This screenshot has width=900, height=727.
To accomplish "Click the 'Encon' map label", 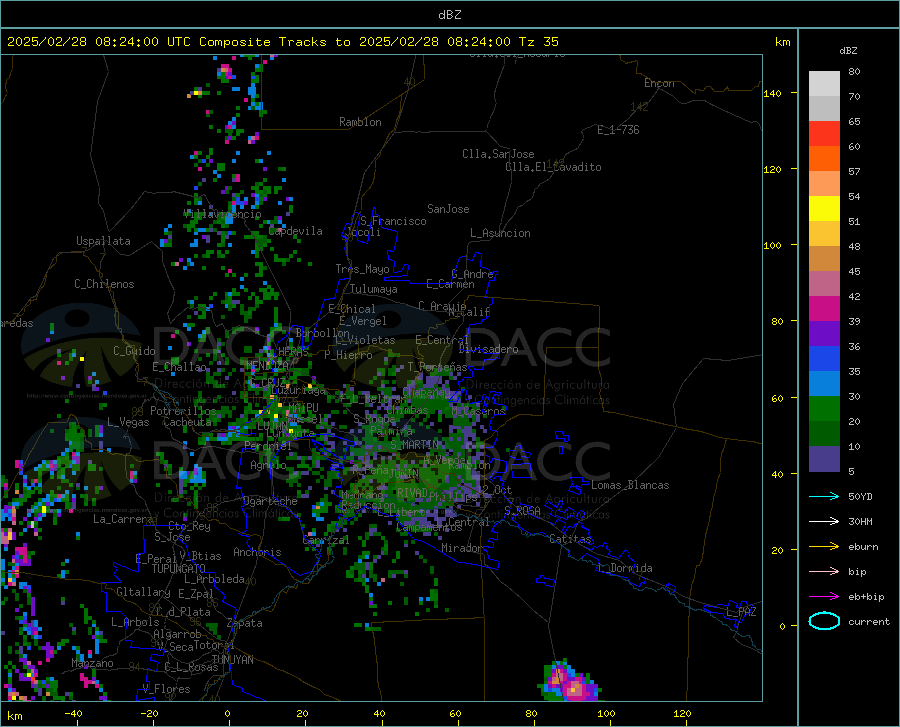I will point(659,83).
